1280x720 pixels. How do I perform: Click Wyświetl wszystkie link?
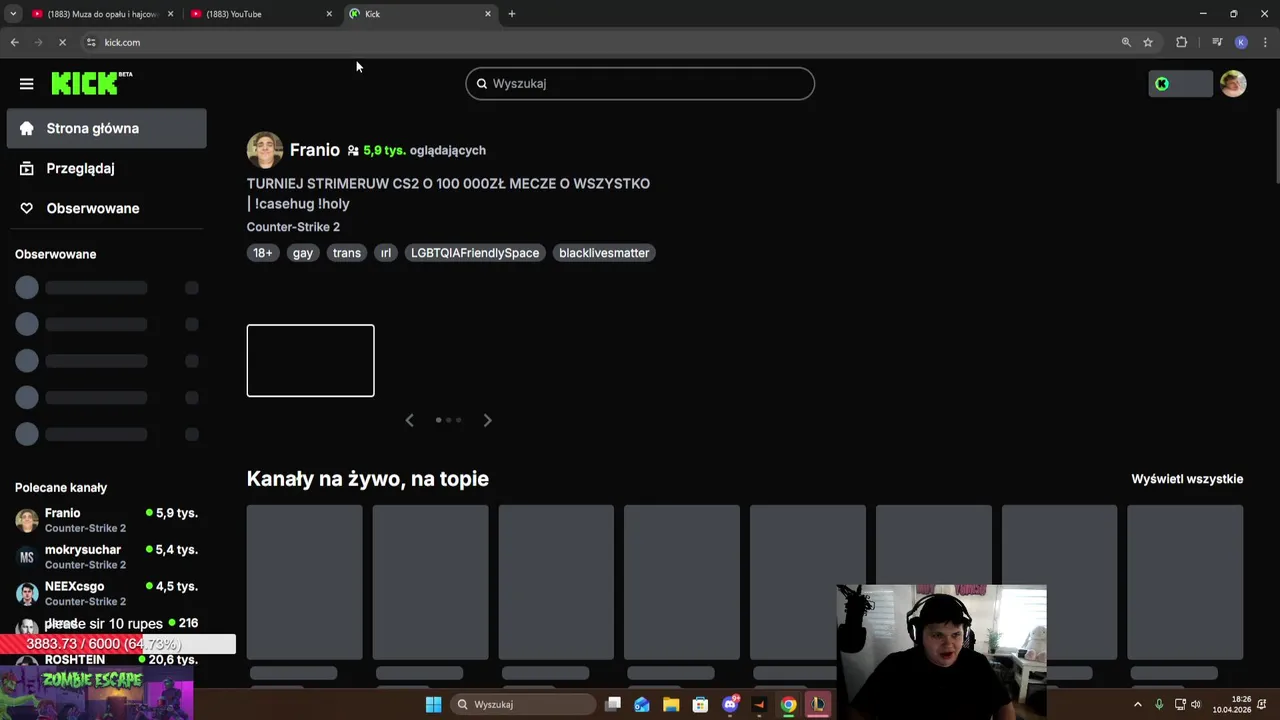1187,479
